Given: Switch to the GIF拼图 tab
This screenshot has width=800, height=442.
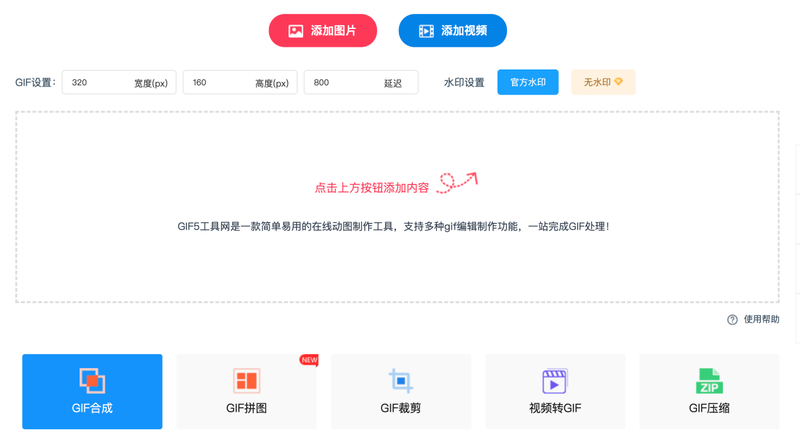Looking at the screenshot, I should coord(246,391).
